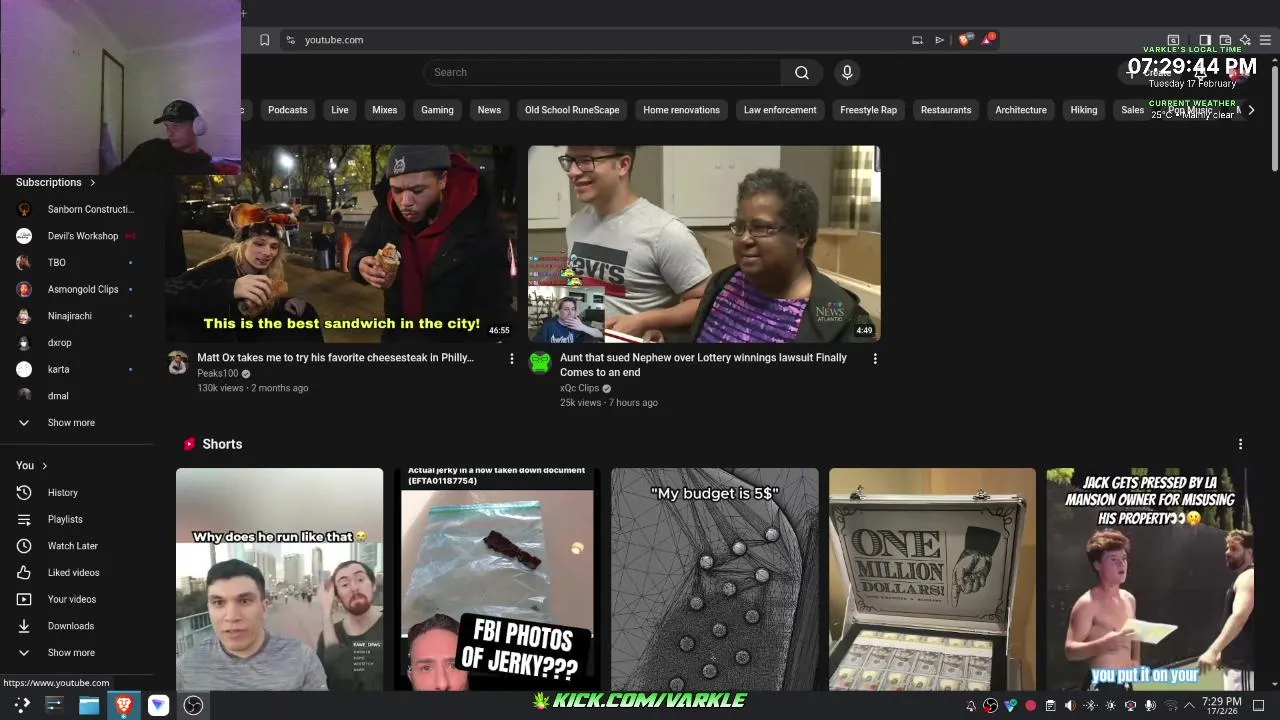The width and height of the screenshot is (1280, 720).
Task: Click the microphone tray icon
Action: [x=1150, y=706]
